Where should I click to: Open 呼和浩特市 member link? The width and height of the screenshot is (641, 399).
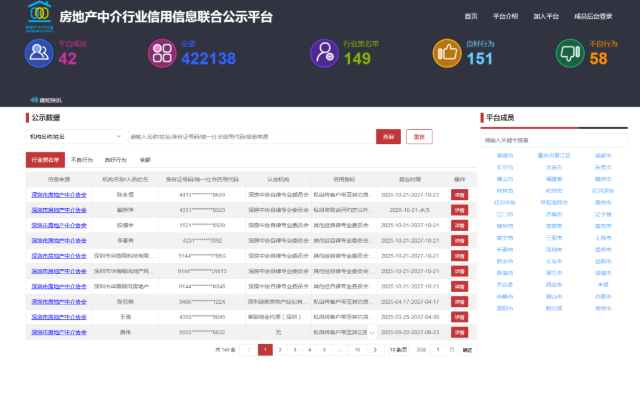pyautogui.click(x=554, y=202)
